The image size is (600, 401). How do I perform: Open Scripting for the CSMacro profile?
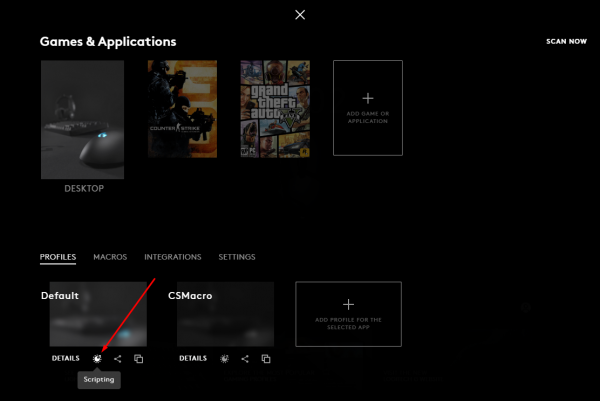pos(224,358)
